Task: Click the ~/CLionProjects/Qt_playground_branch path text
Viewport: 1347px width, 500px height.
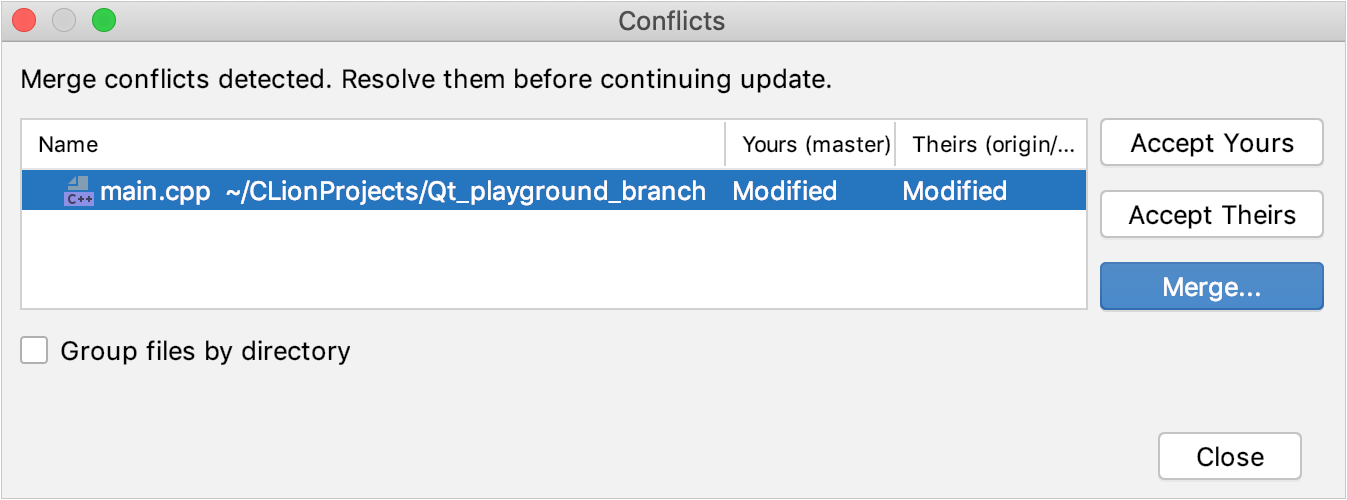Action: pyautogui.click(x=466, y=191)
